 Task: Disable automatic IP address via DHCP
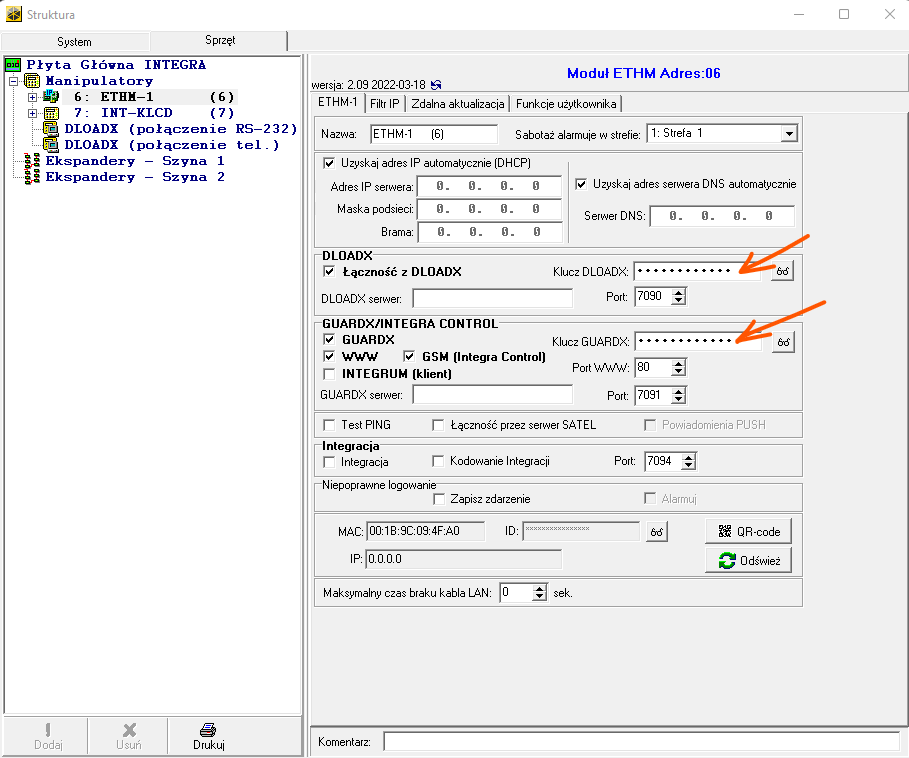[331, 163]
